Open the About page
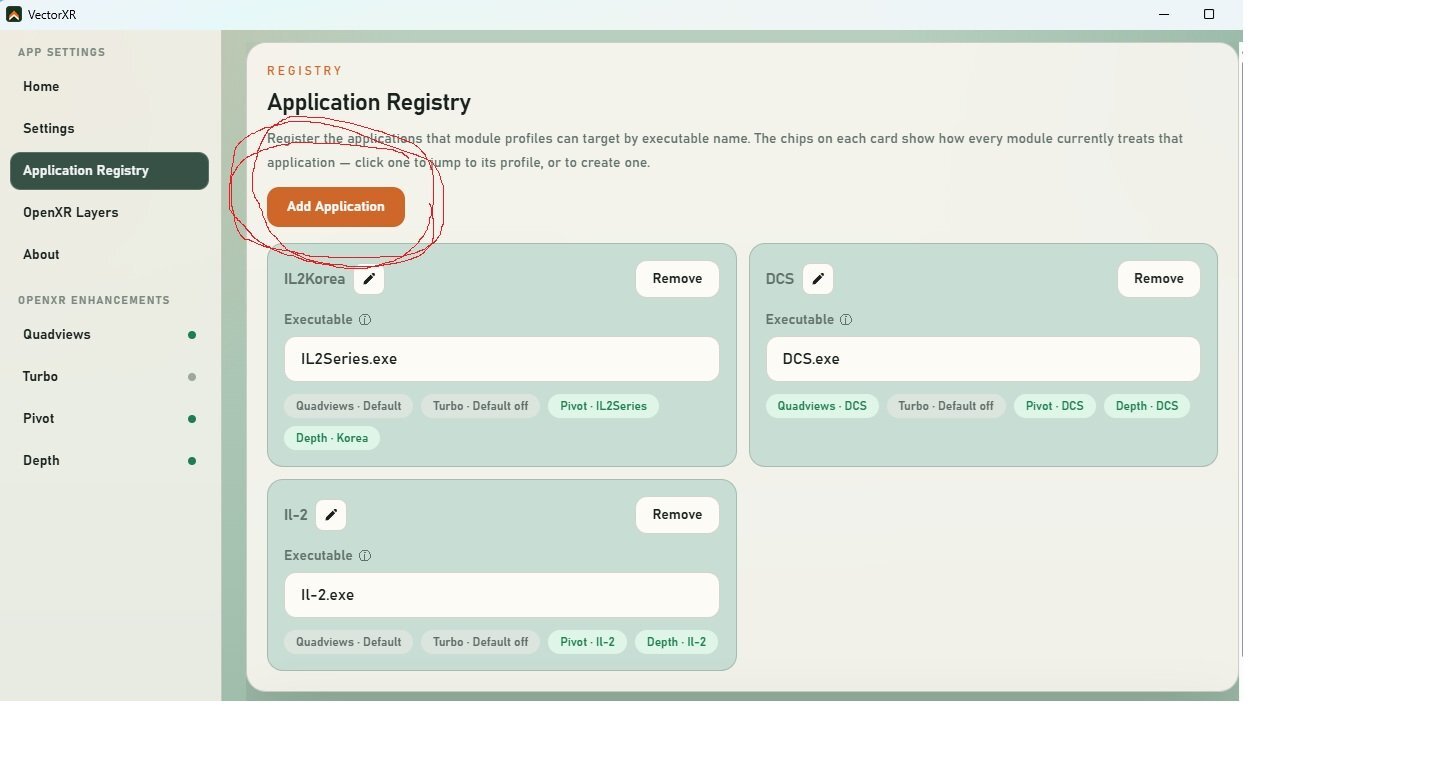Screen dimensions: 1447x762 [x=109, y=255]
